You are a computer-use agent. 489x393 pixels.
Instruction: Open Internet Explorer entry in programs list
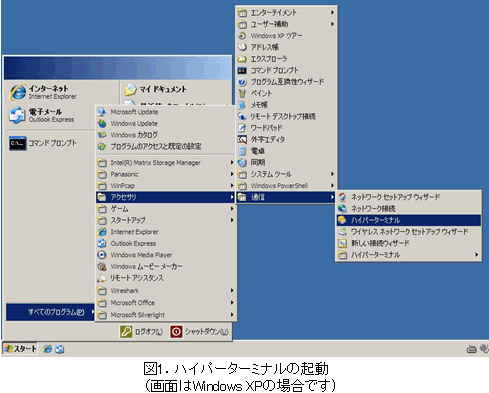coord(166,232)
